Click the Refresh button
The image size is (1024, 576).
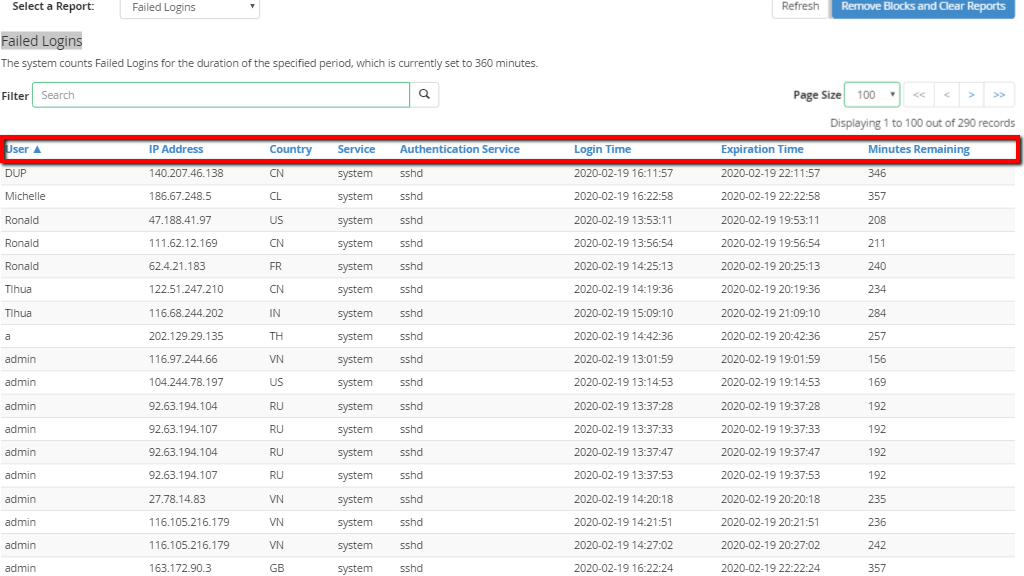point(800,7)
